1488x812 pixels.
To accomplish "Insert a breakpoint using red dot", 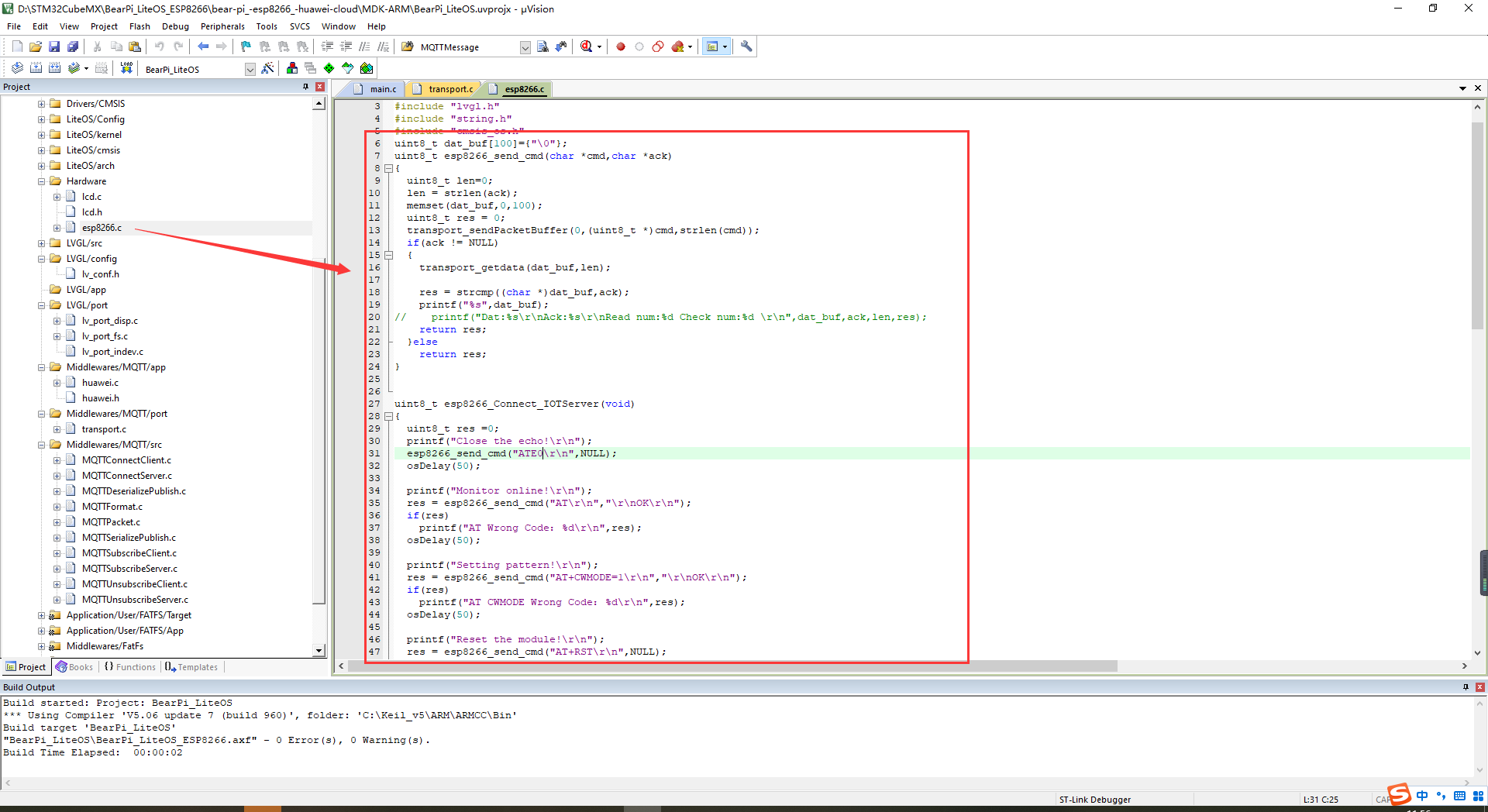I will (x=621, y=46).
